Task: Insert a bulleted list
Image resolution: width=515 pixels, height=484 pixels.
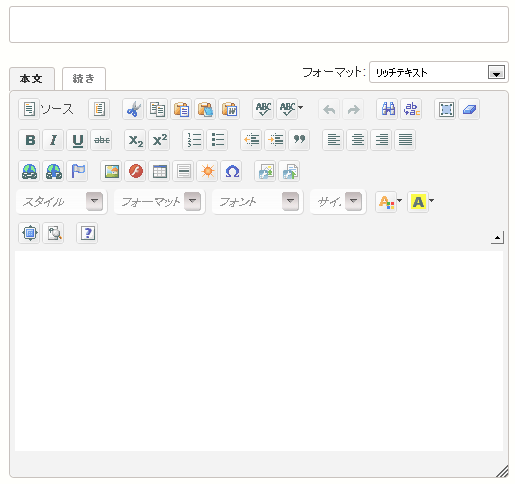Action: click(x=217, y=140)
